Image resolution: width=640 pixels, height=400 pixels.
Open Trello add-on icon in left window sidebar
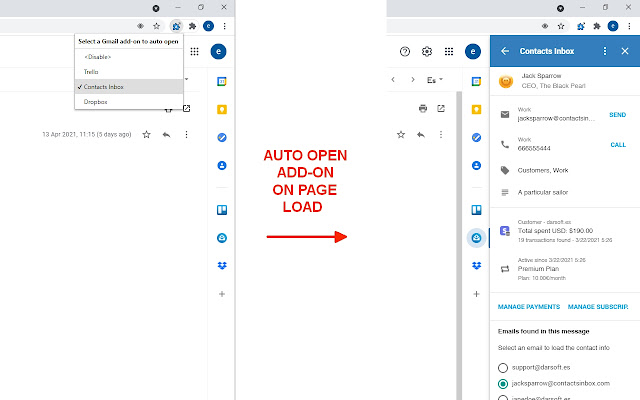pos(222,210)
